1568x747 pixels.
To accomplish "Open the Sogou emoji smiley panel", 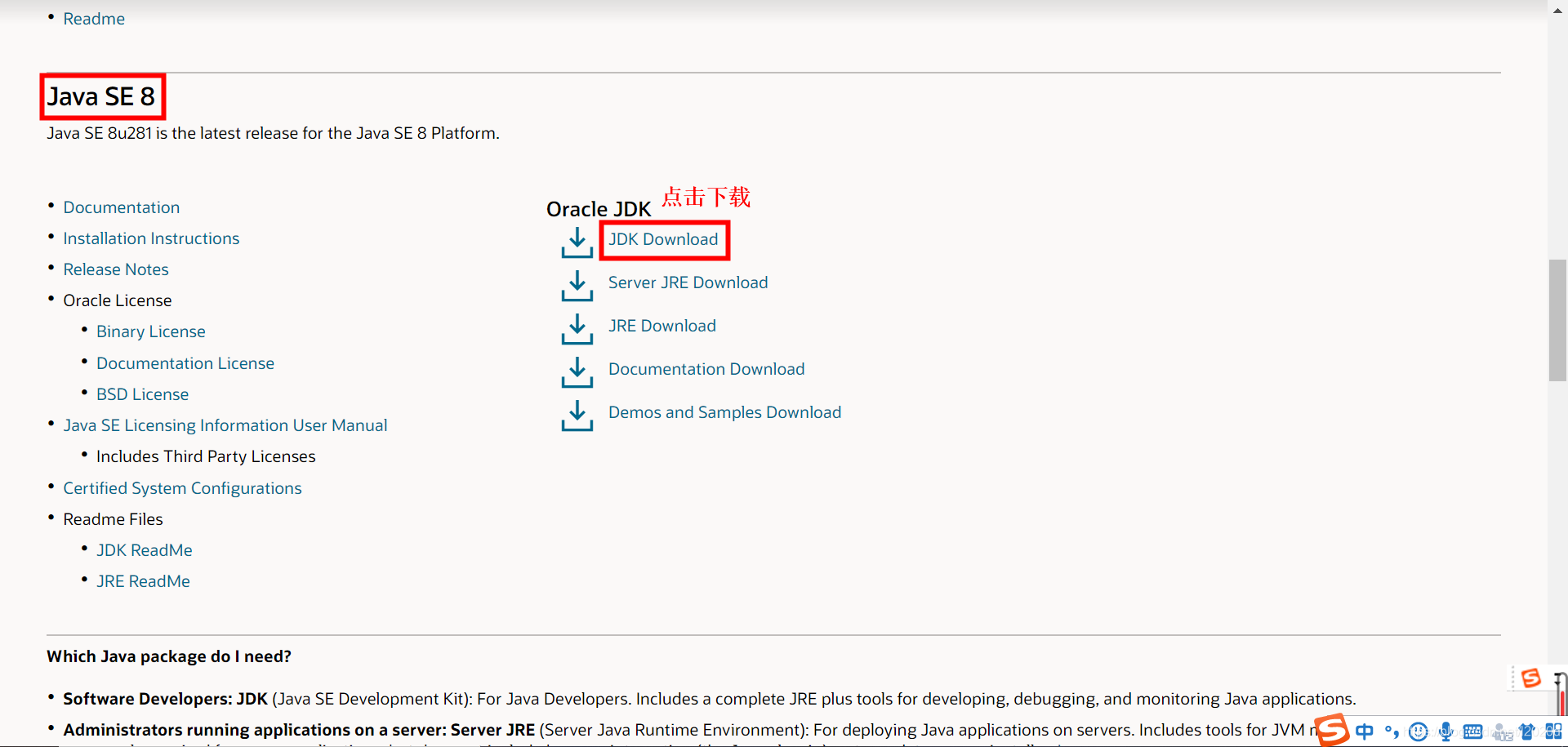I will point(1419,731).
